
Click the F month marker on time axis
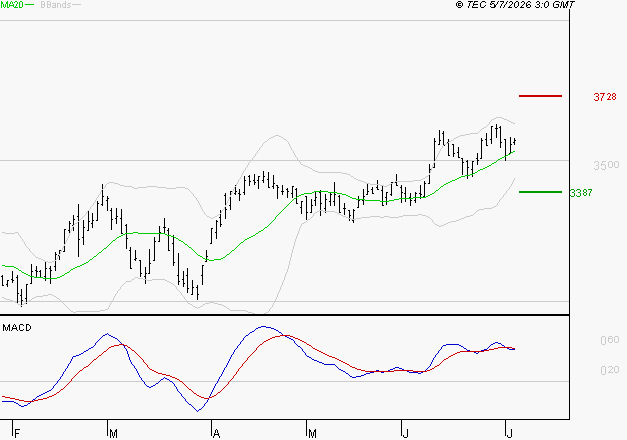(17, 433)
